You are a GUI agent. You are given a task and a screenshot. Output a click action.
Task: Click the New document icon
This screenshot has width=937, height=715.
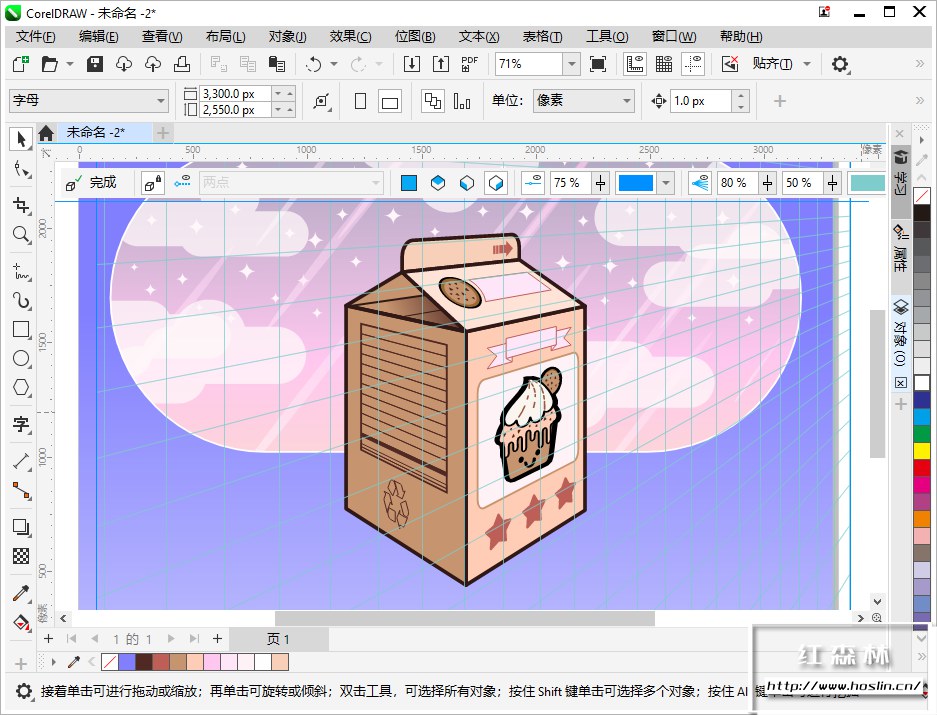[20, 64]
